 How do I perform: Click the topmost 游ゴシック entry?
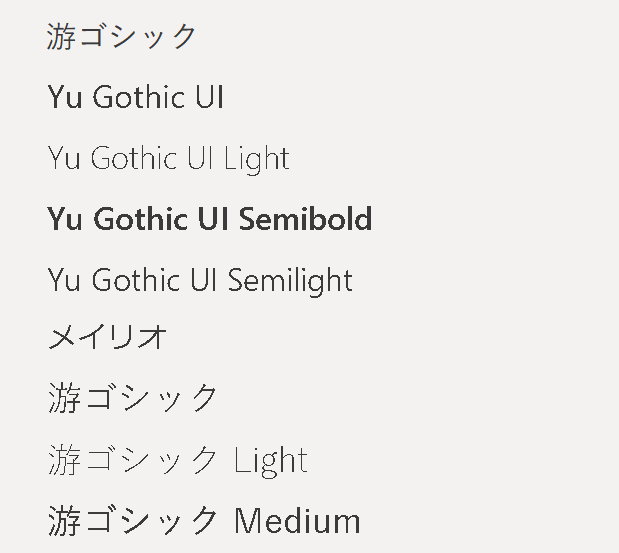(x=121, y=36)
